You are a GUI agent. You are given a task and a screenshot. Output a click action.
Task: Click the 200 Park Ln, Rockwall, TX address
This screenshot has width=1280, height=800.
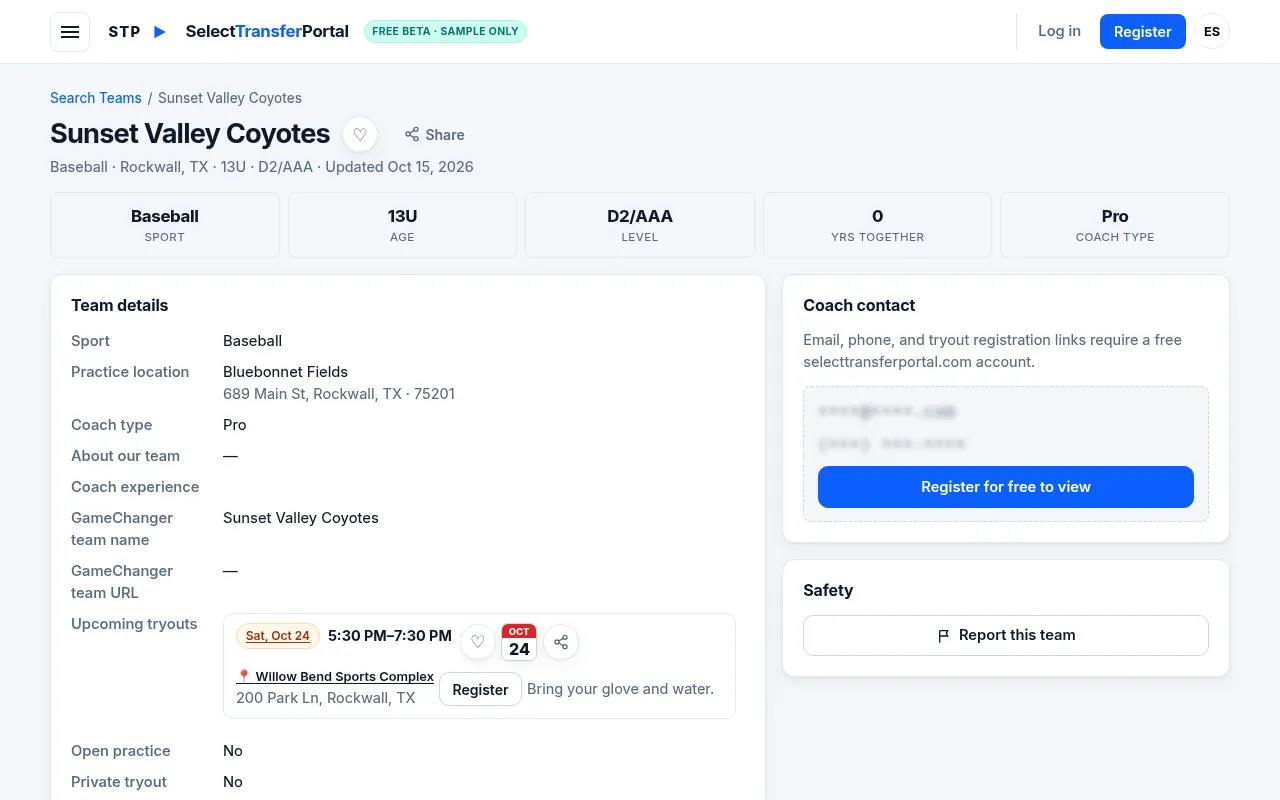(325, 698)
